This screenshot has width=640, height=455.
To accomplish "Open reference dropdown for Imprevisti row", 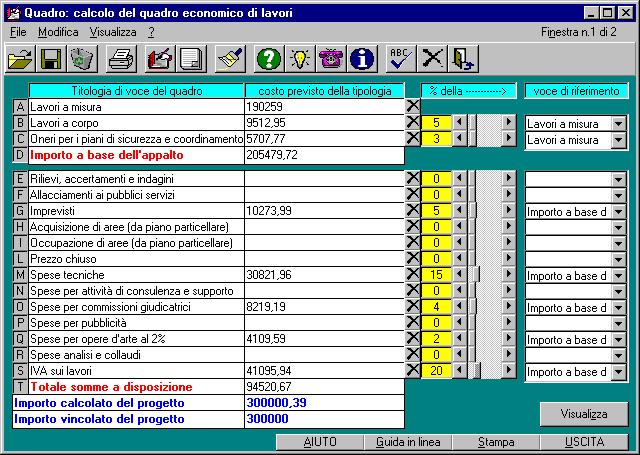I will click(617, 212).
